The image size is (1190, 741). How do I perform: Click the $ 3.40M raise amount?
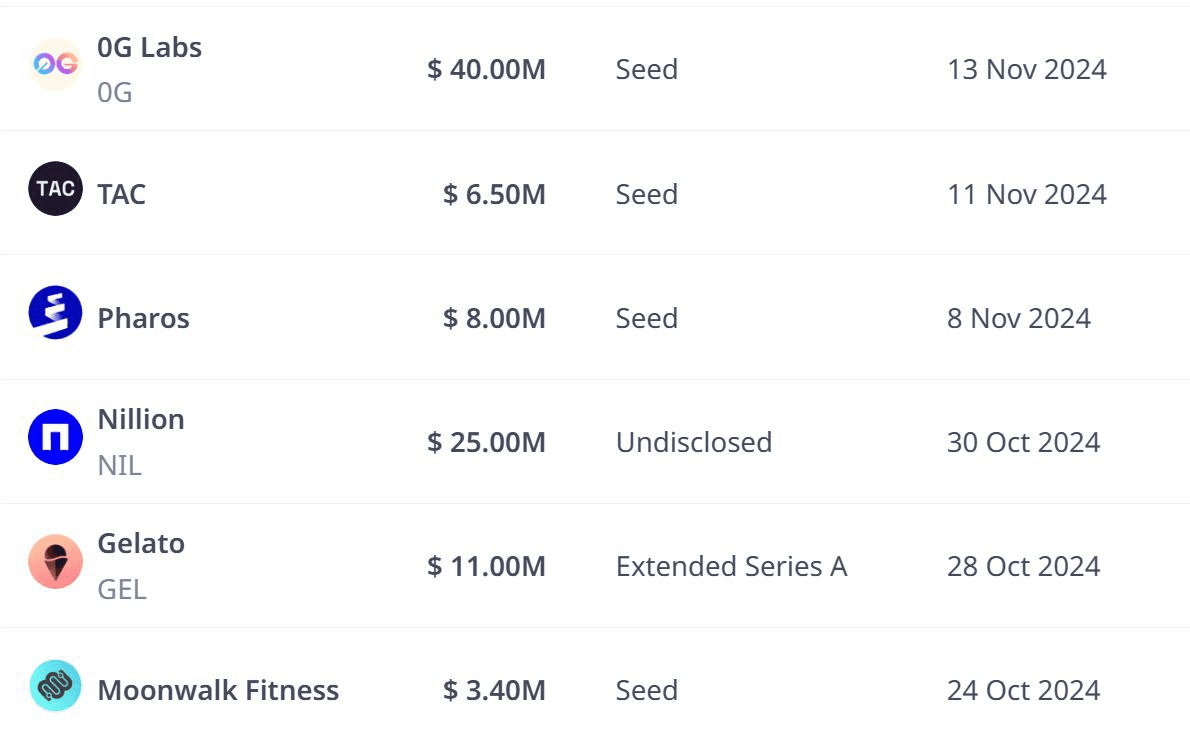[x=494, y=690]
